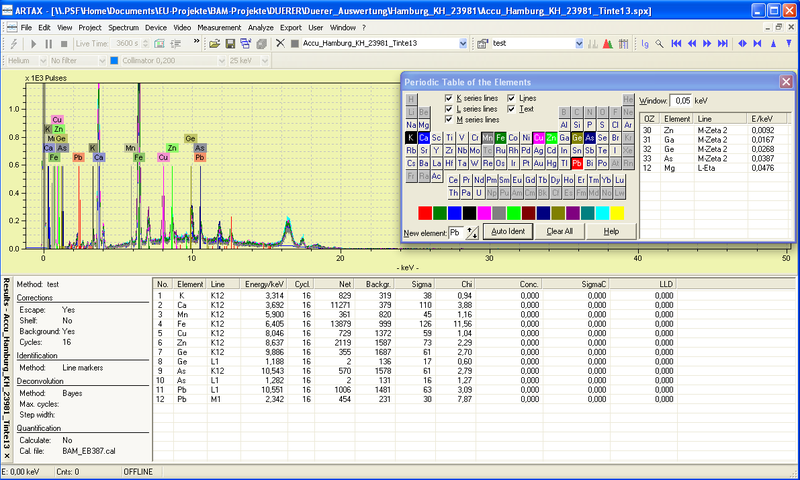The image size is (800, 480).
Task: Click the double right arrow icon
Action: (x=707, y=44)
